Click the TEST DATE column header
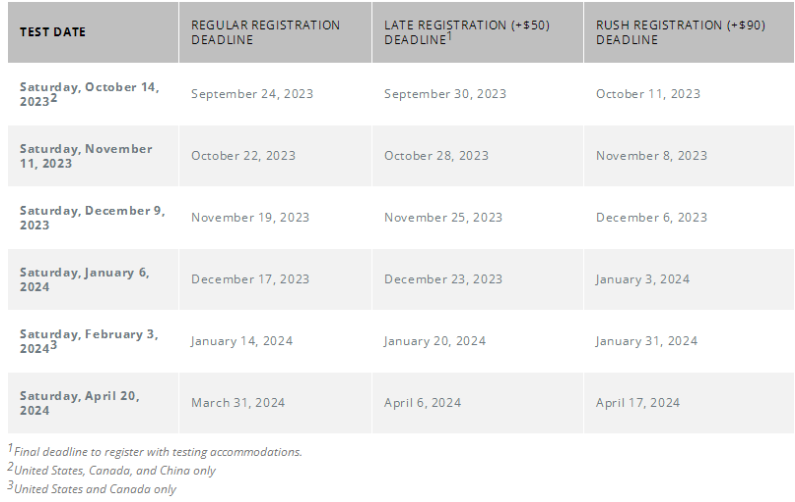Viewport: 795px width, 502px height. coord(52,32)
